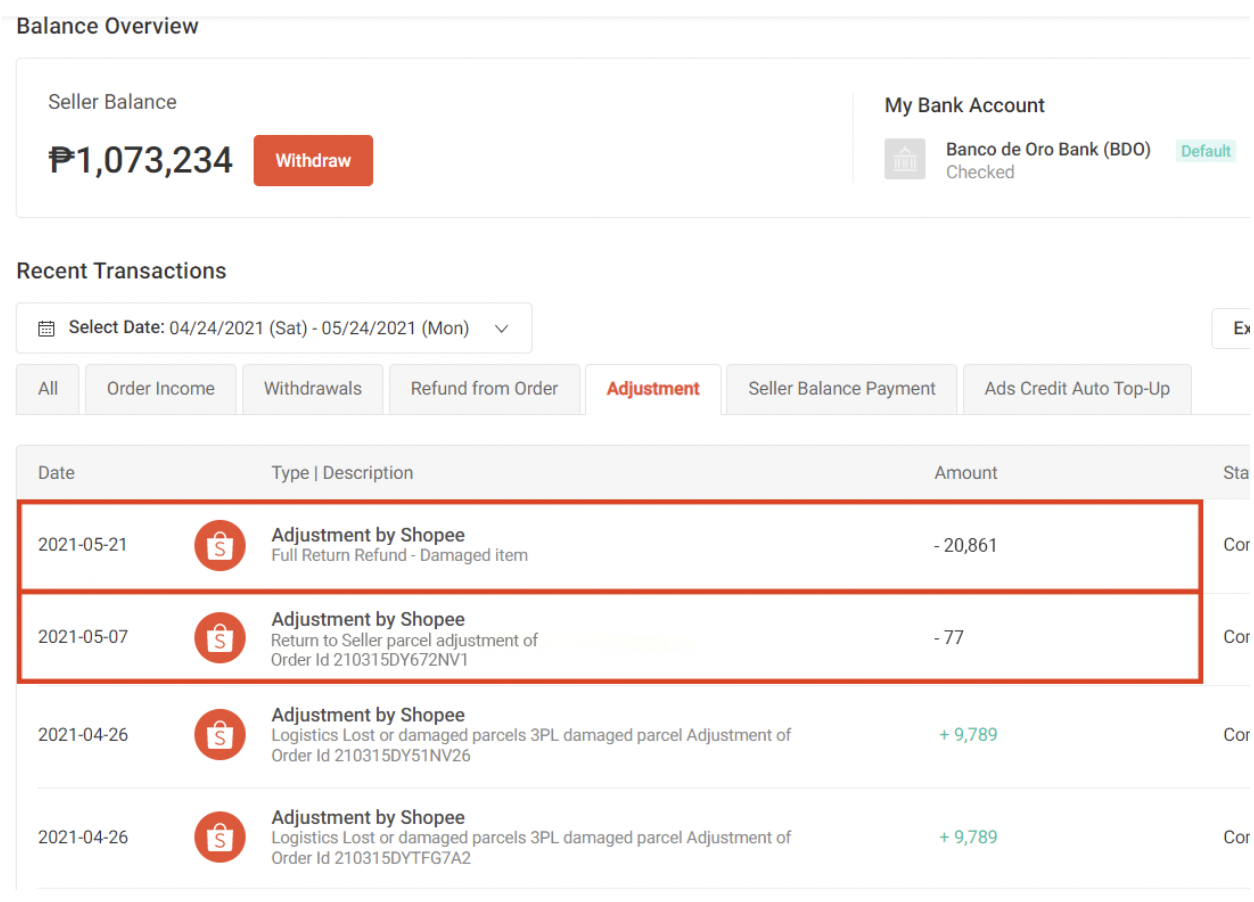Image resolution: width=1254 pixels, height=902 pixels.
Task: Click Shopee icon for Order 210315DYTFG7A2 row
Action: (x=220, y=838)
